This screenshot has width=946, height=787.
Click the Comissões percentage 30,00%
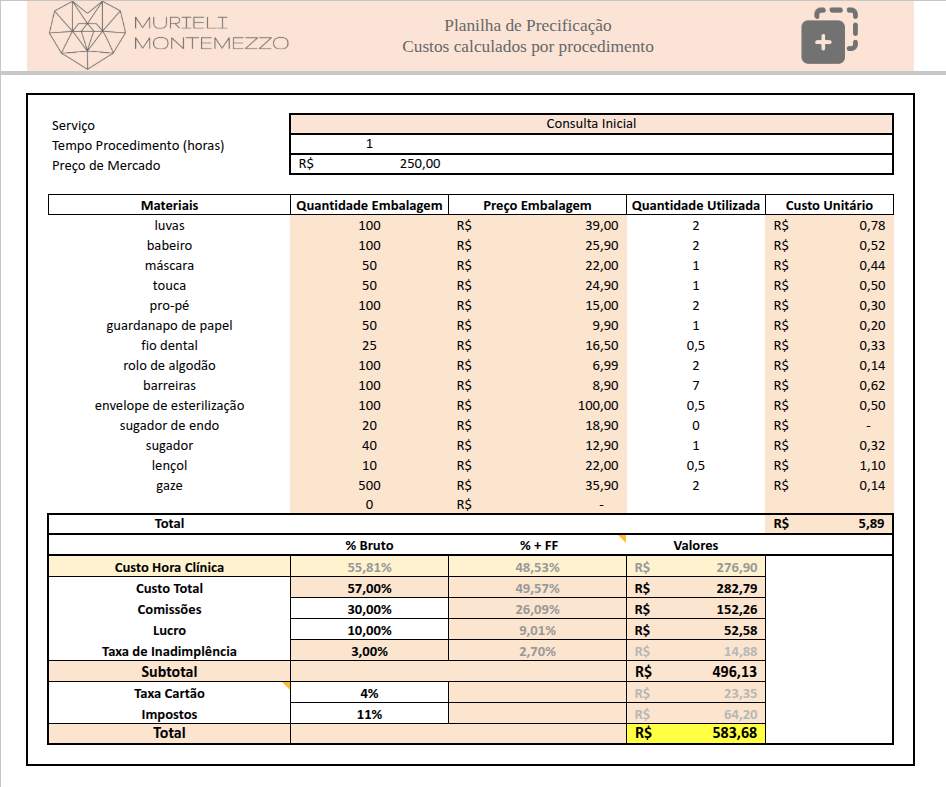click(370, 609)
